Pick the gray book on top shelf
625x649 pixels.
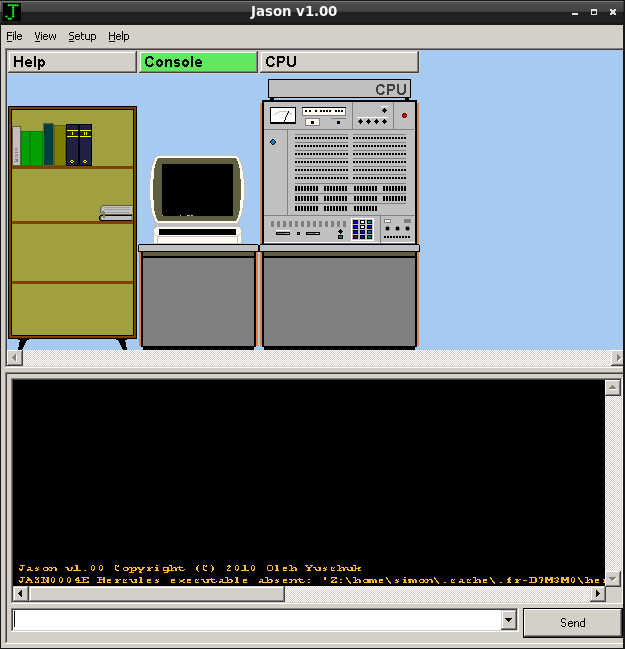pos(17,146)
